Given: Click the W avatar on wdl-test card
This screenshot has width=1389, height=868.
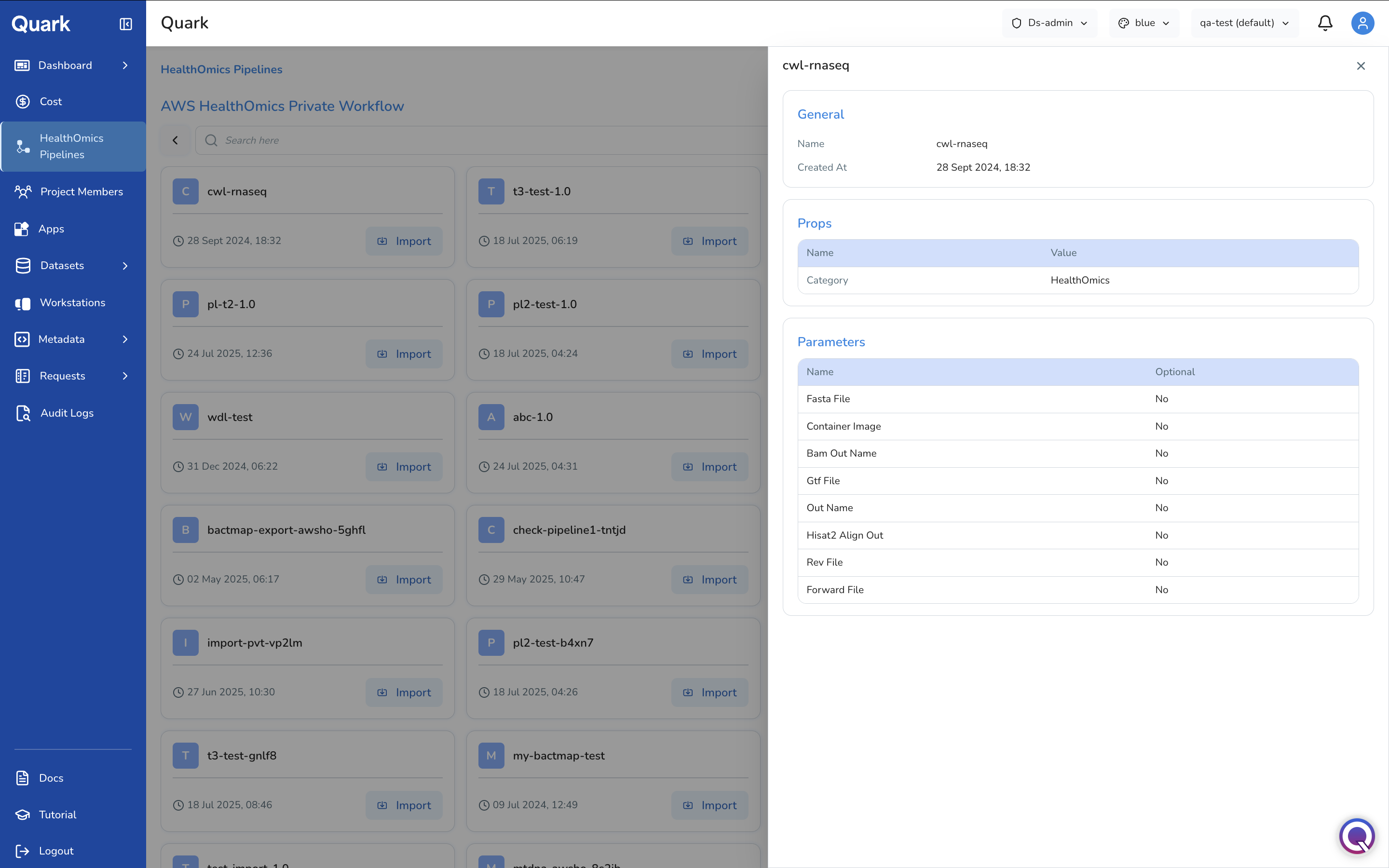Looking at the screenshot, I should (x=185, y=417).
